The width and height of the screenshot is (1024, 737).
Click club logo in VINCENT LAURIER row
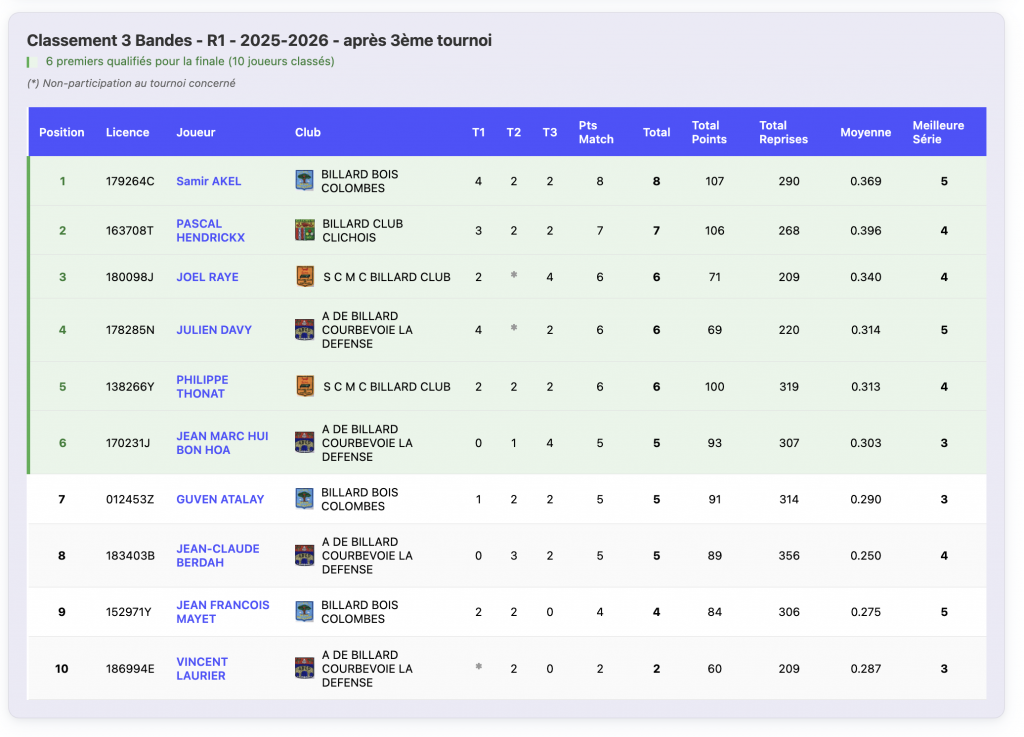click(x=305, y=669)
